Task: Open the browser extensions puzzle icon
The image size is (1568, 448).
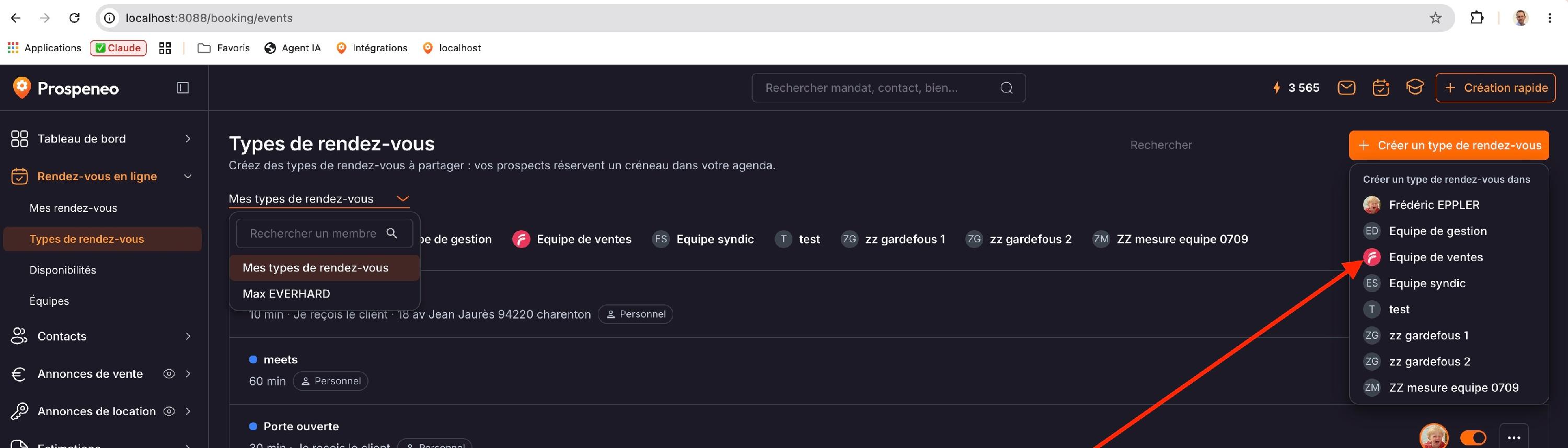Action: pos(1477,18)
